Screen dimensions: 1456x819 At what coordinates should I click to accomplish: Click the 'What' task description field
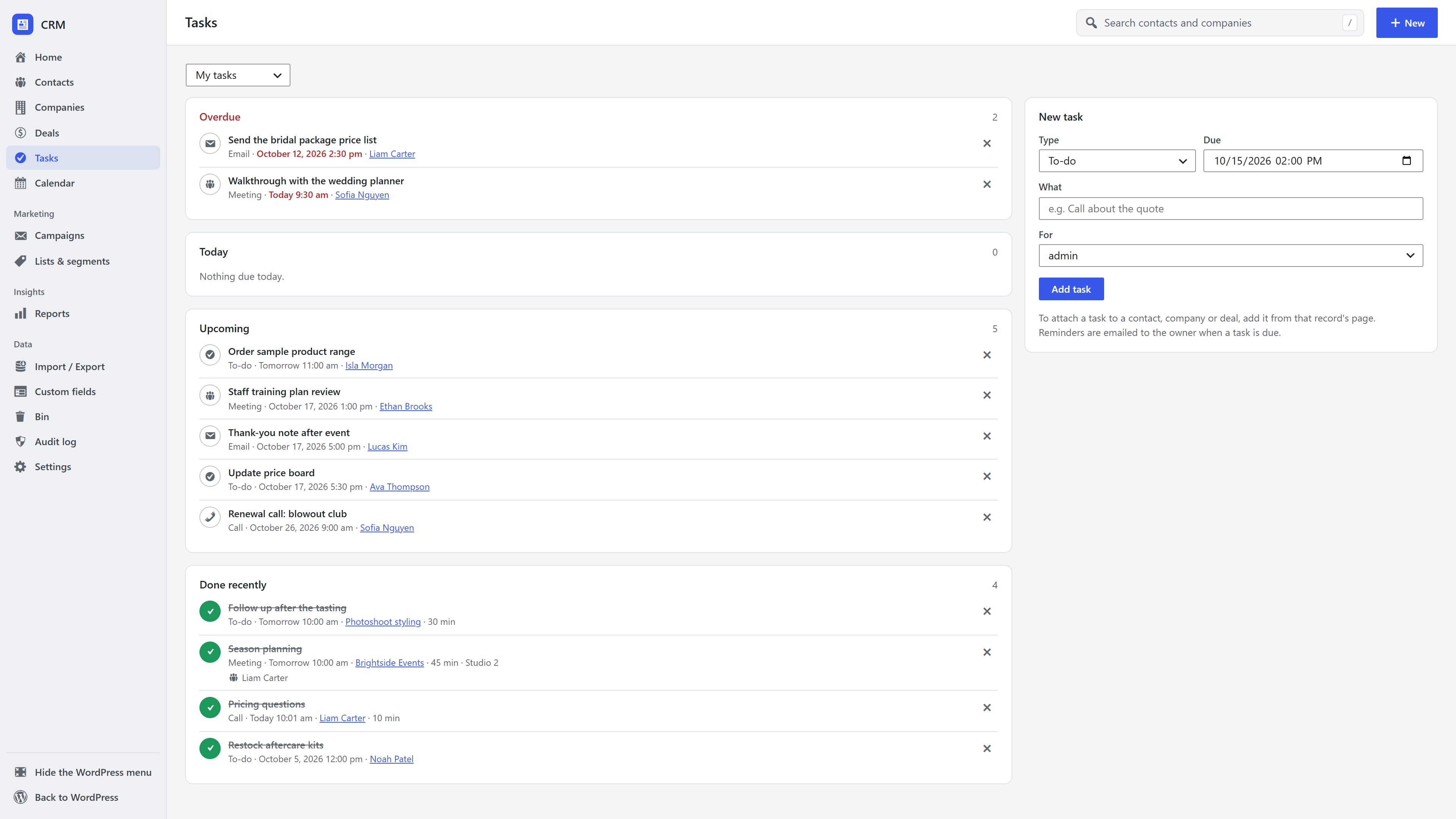1230,209
